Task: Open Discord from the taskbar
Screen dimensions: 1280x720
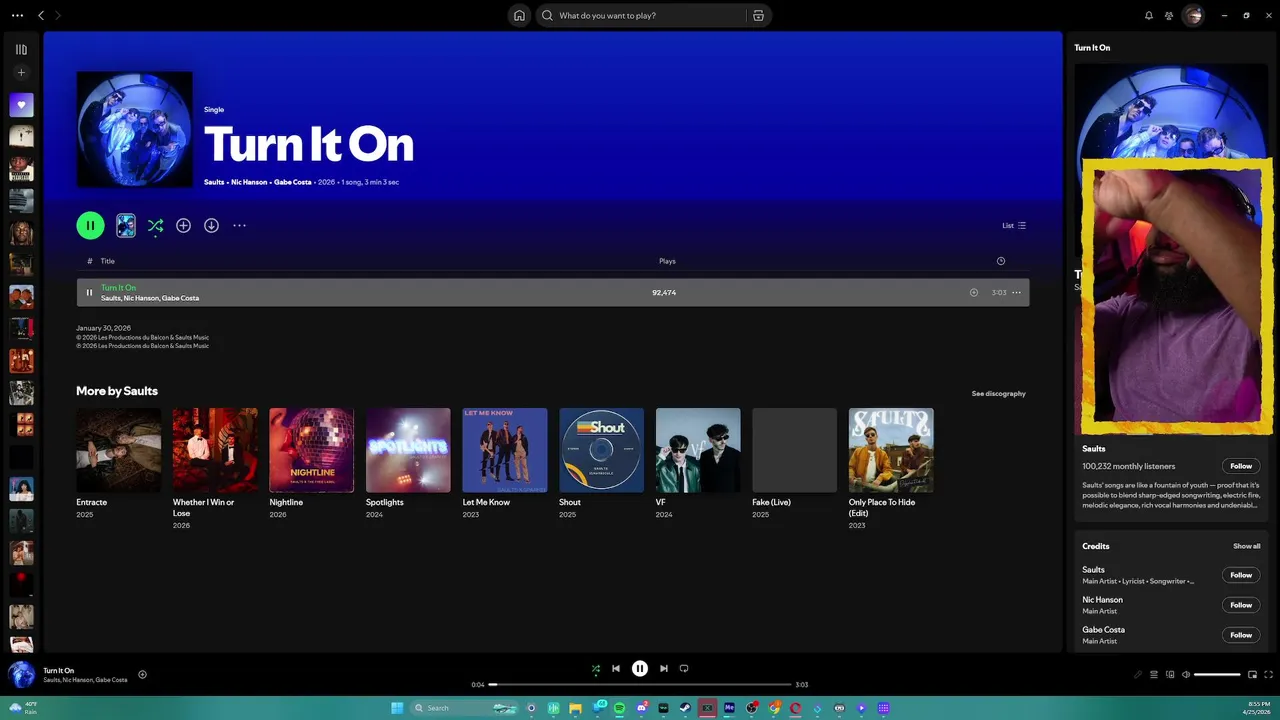Action: (641, 708)
